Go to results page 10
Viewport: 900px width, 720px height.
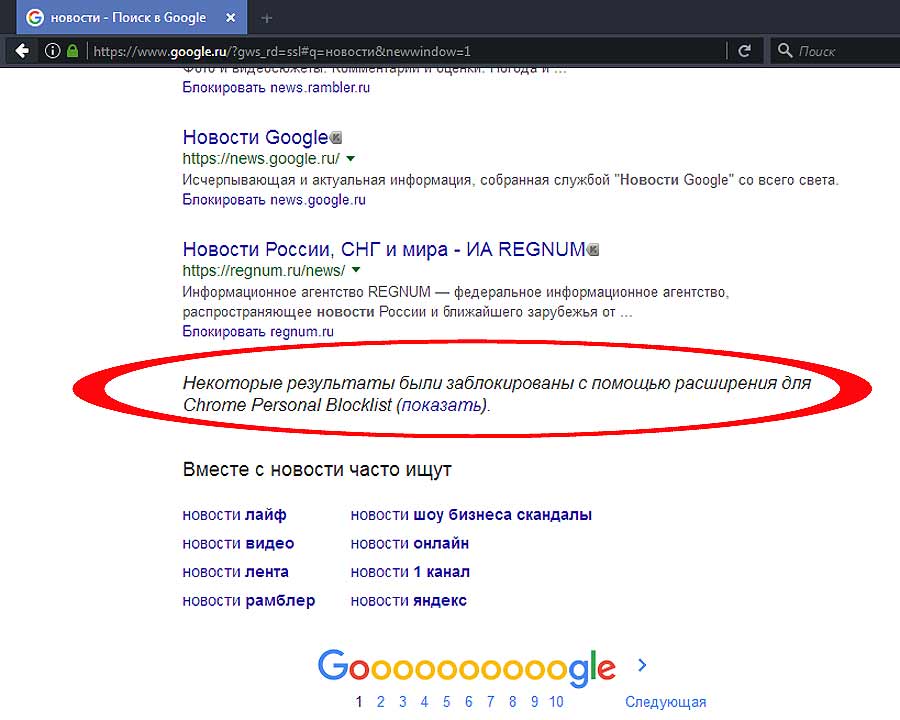pos(556,702)
